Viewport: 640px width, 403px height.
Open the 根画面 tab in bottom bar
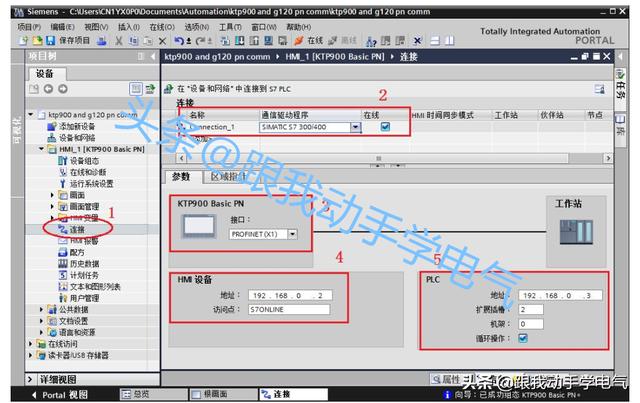point(222,394)
